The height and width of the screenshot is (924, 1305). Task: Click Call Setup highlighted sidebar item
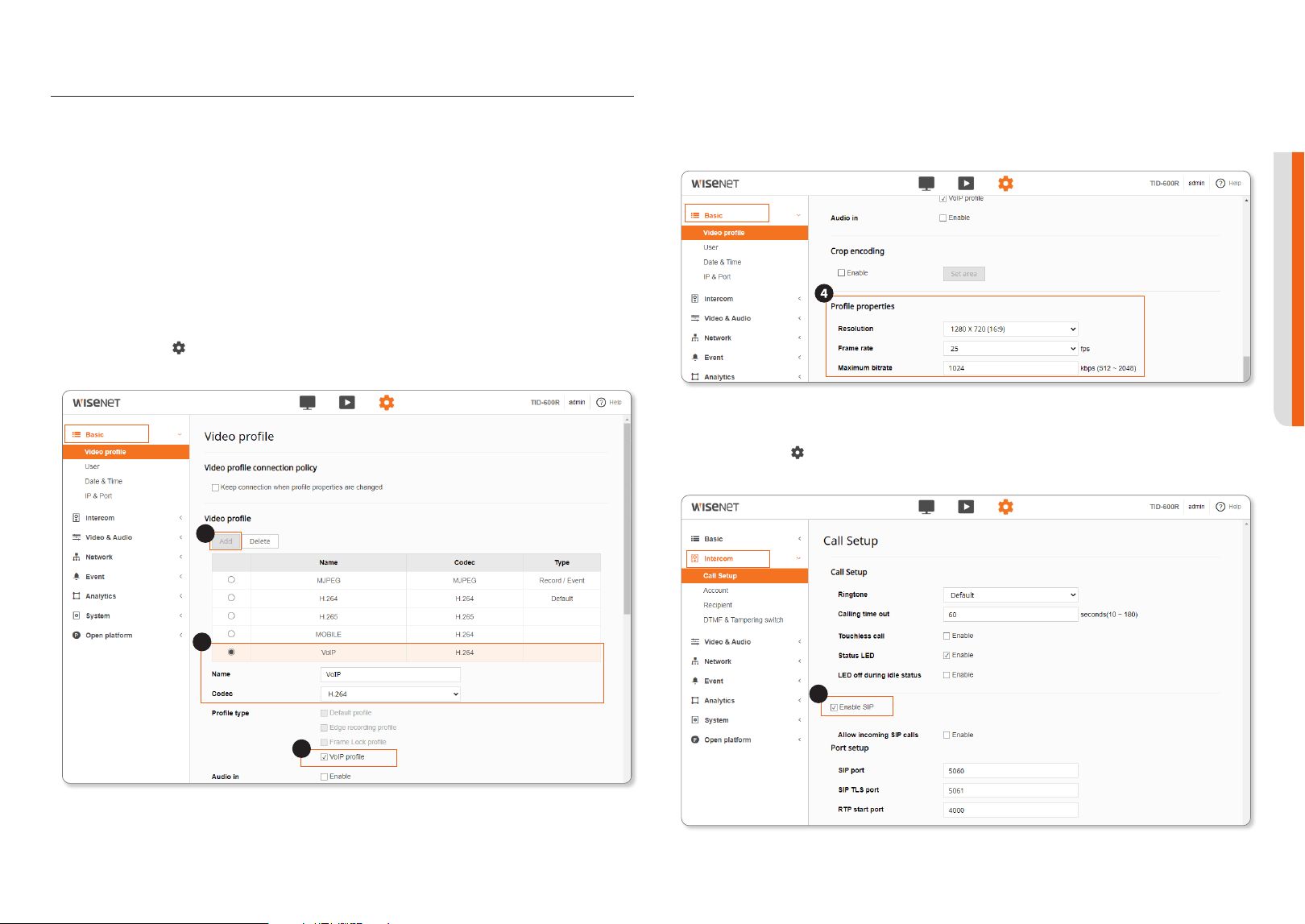(x=744, y=576)
